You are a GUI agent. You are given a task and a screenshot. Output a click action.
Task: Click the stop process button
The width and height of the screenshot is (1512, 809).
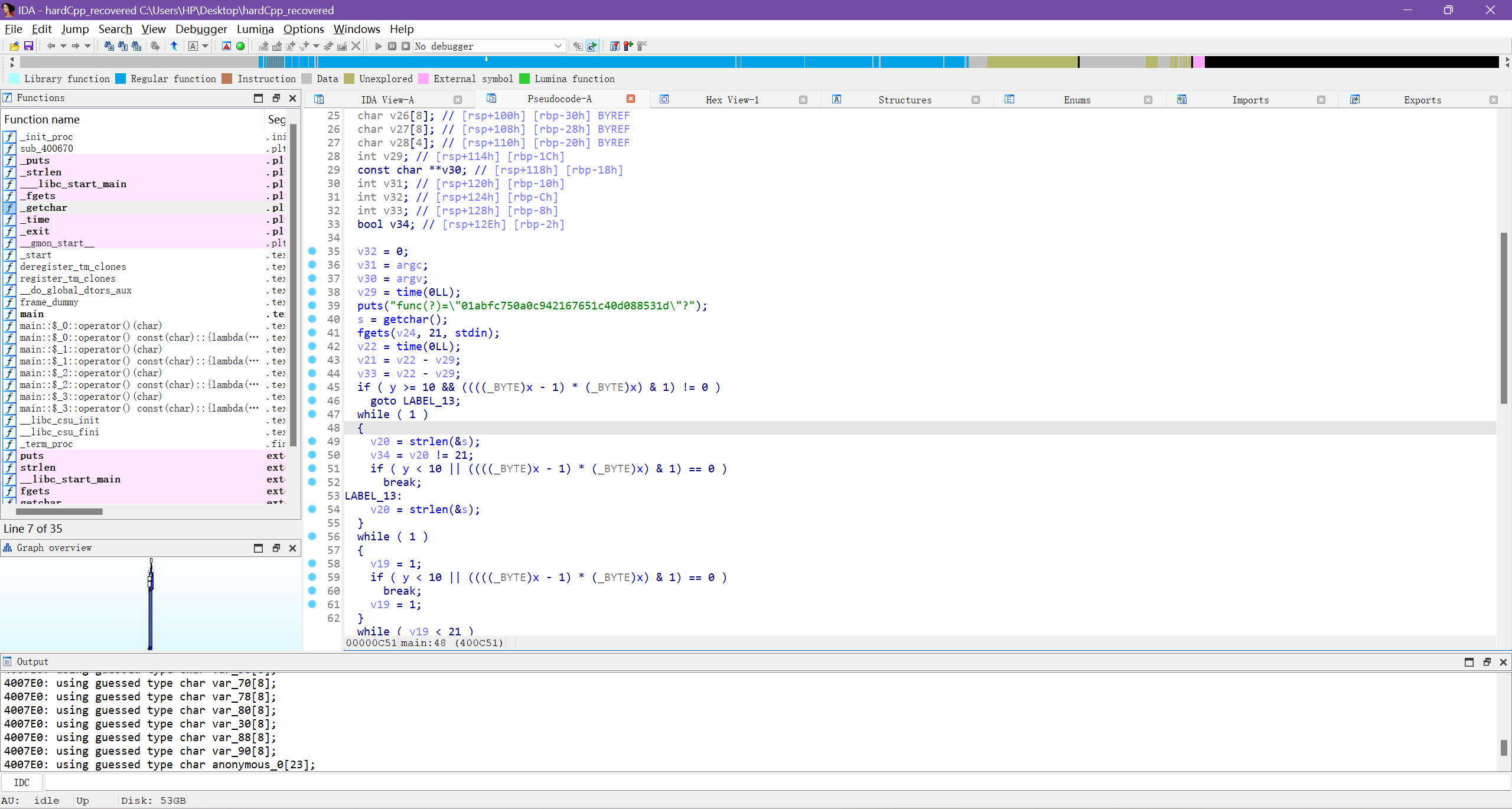pyautogui.click(x=406, y=46)
